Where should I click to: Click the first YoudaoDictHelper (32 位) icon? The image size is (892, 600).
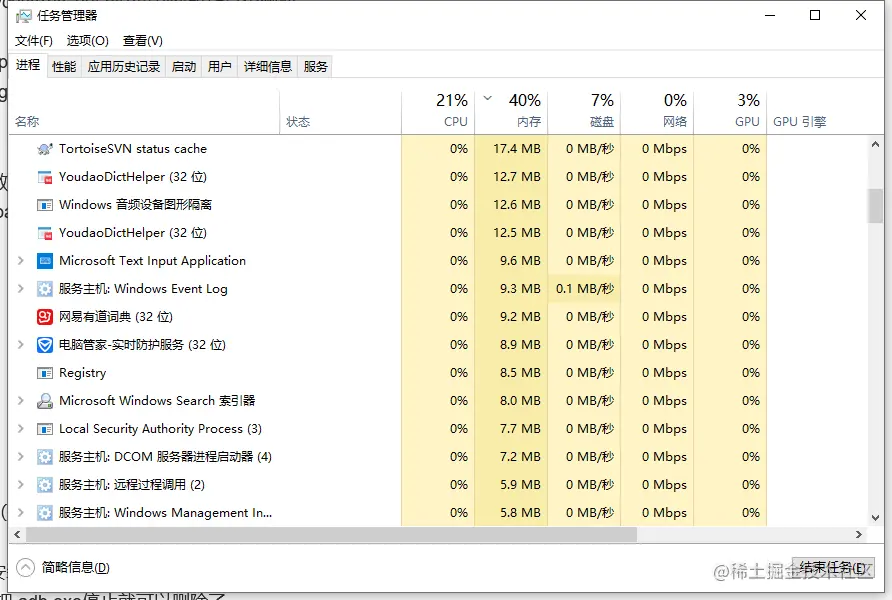tap(45, 177)
